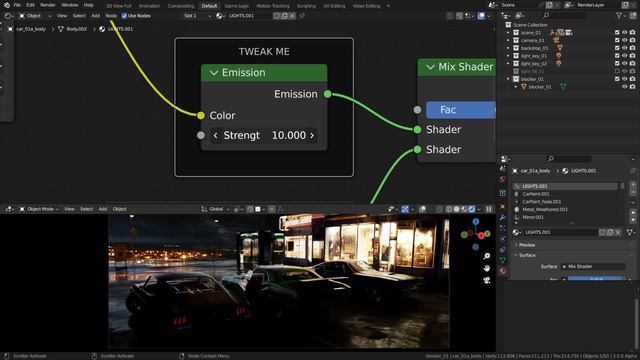
Task: Open the viewport Object menu
Action: pos(119,209)
